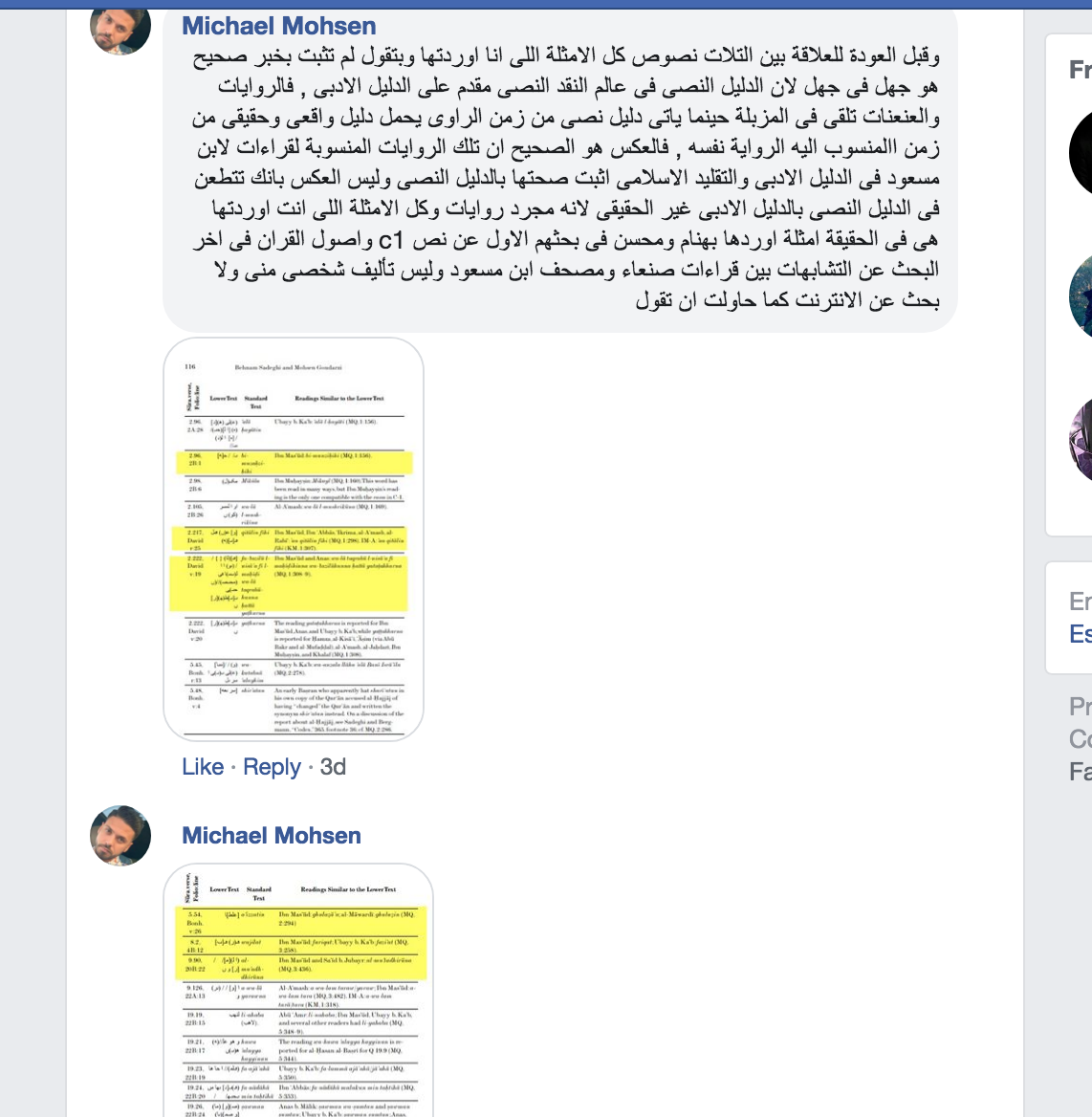Choose the blue 'Es' language link in the sidebar
The image size is (1092, 1117).
(x=1081, y=633)
